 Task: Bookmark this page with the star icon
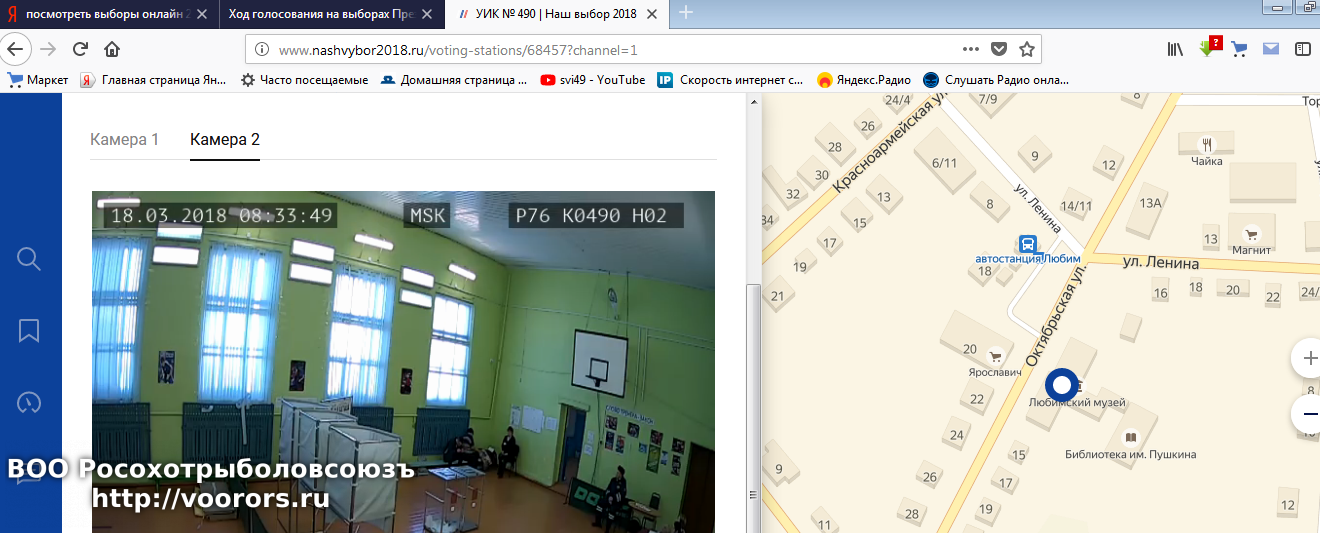point(1026,49)
